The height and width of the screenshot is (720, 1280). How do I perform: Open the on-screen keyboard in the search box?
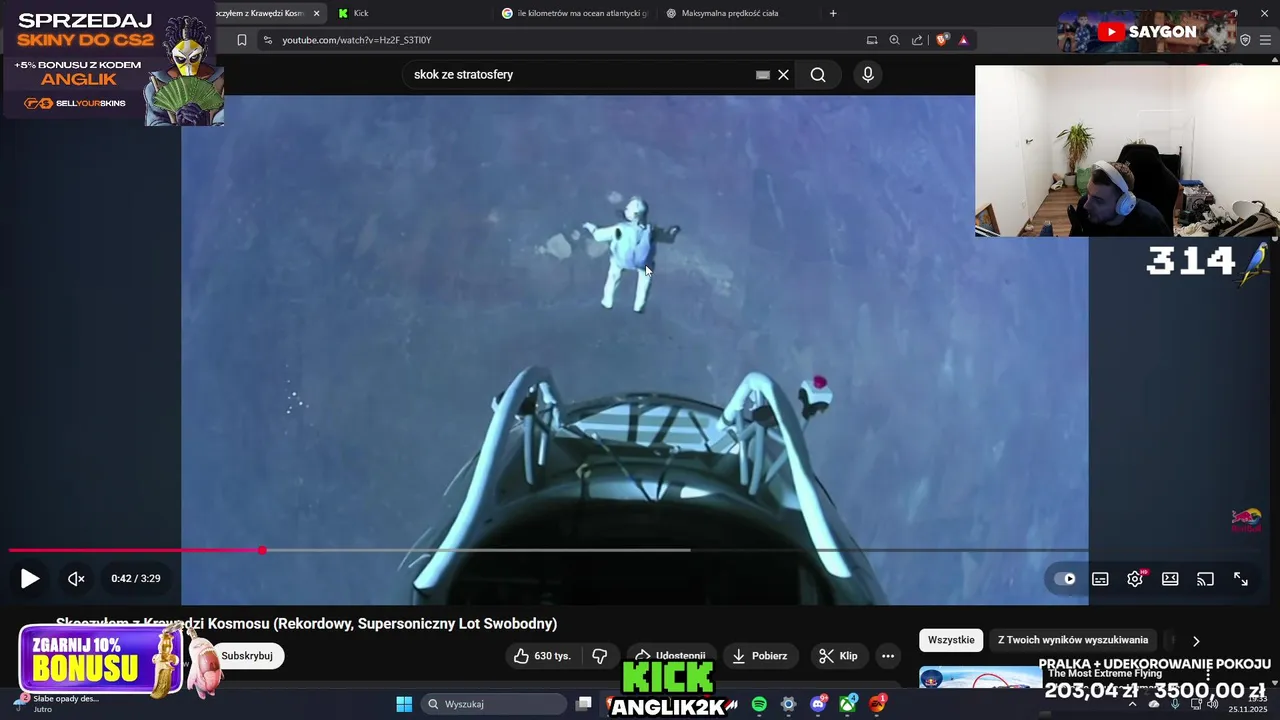click(x=763, y=75)
